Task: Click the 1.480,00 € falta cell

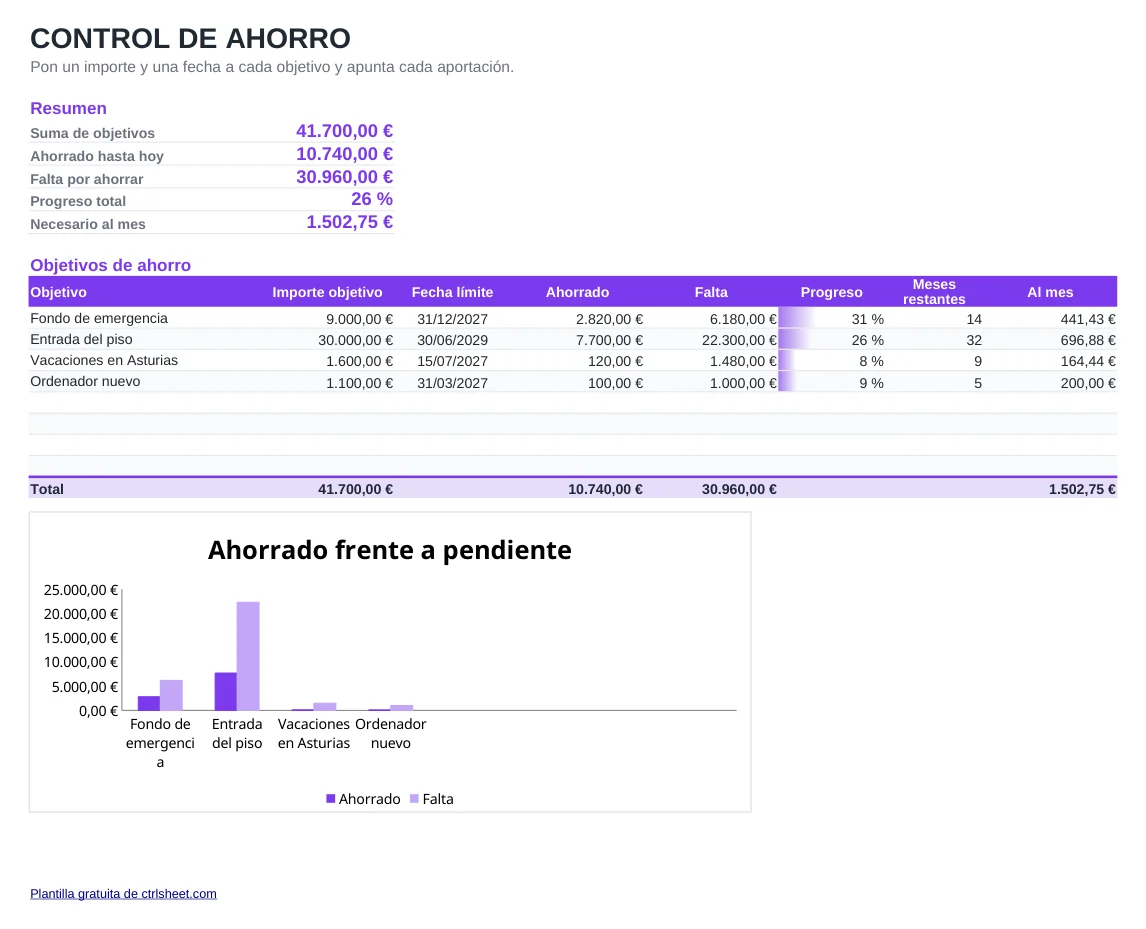Action: tap(743, 362)
